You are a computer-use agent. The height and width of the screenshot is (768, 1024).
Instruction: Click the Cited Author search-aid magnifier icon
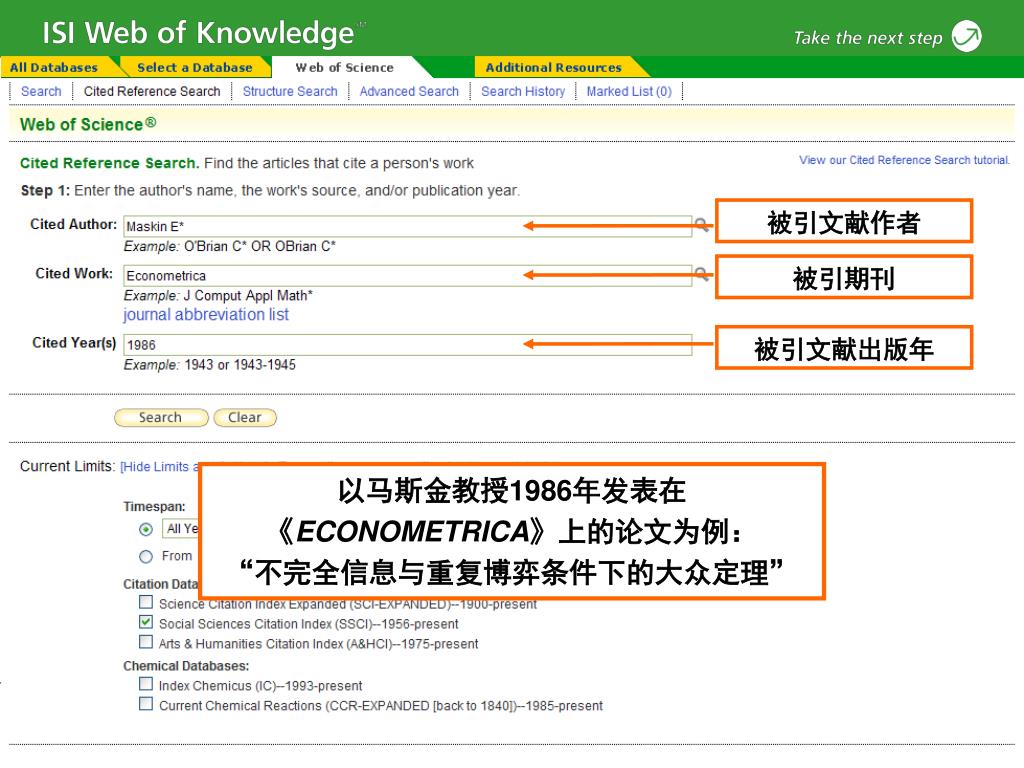point(702,225)
